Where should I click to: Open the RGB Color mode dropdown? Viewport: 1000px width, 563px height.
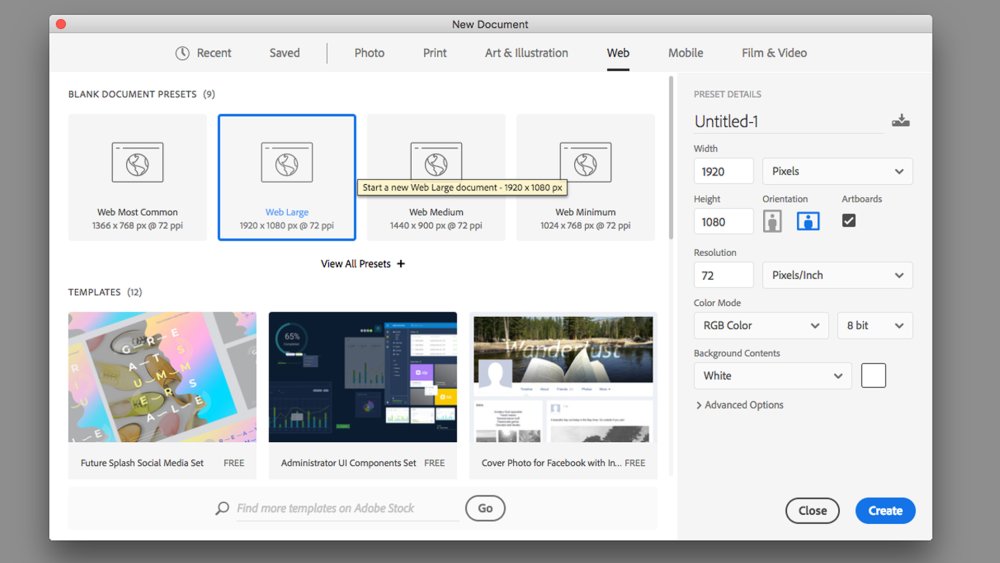click(761, 325)
